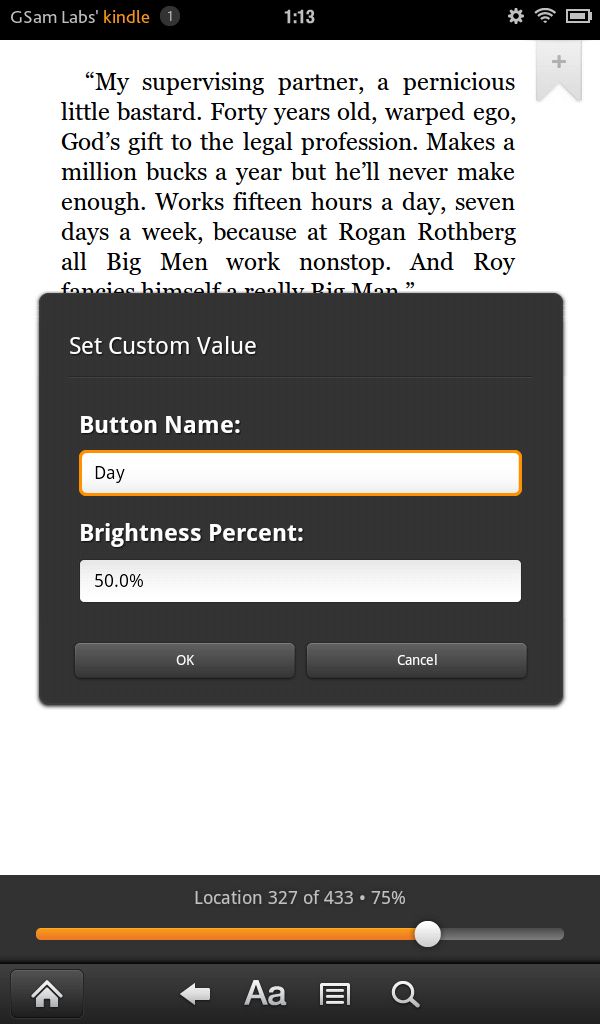Tap the Set Custom Value dialog title
Viewport: 600px width, 1024px height.
[163, 346]
